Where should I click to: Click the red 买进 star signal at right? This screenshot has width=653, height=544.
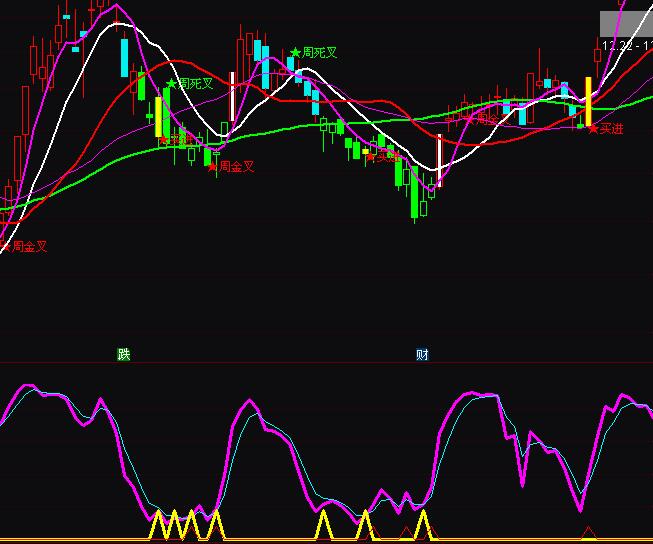593,128
